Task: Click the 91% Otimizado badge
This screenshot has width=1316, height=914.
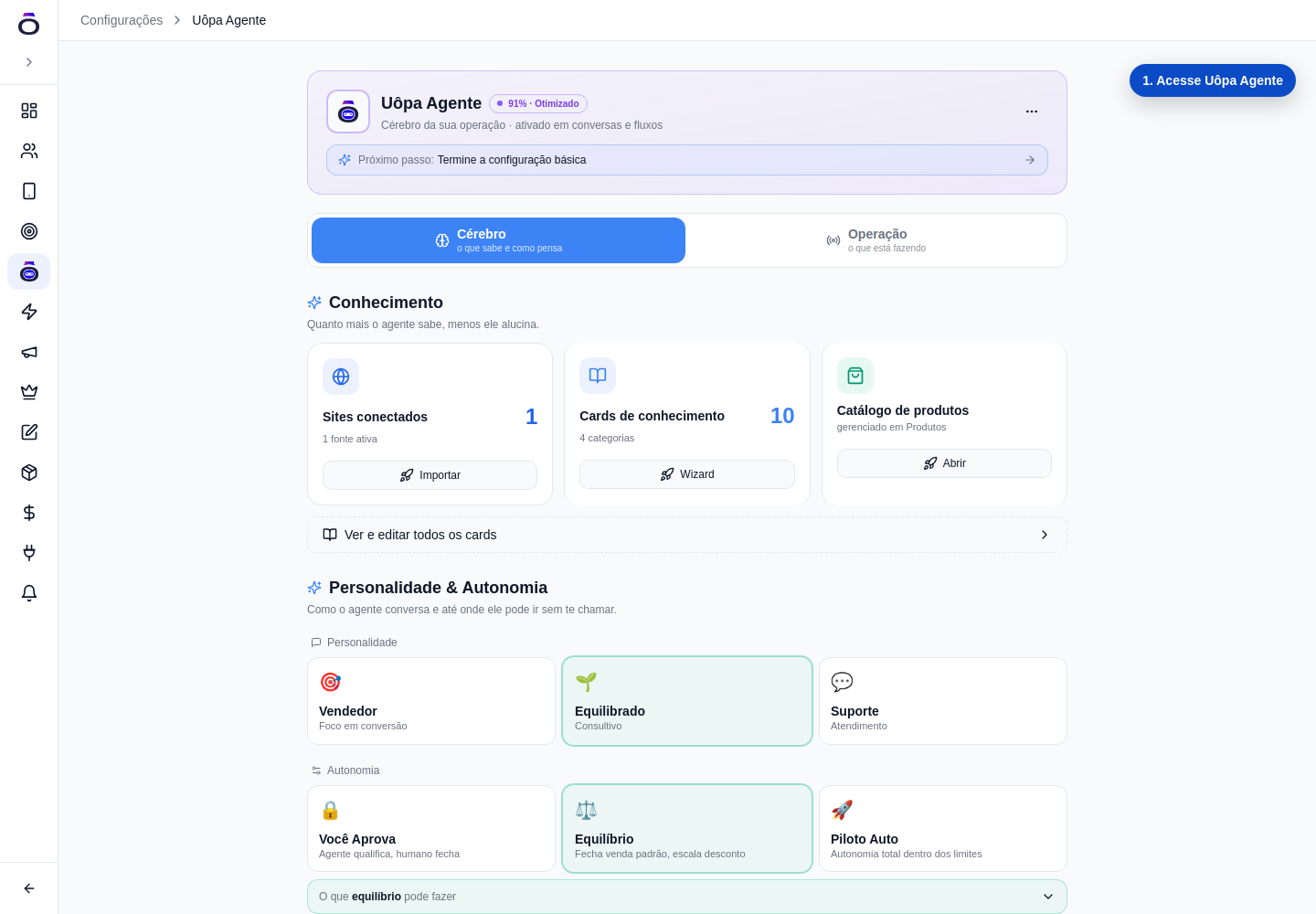Action: 538,103
